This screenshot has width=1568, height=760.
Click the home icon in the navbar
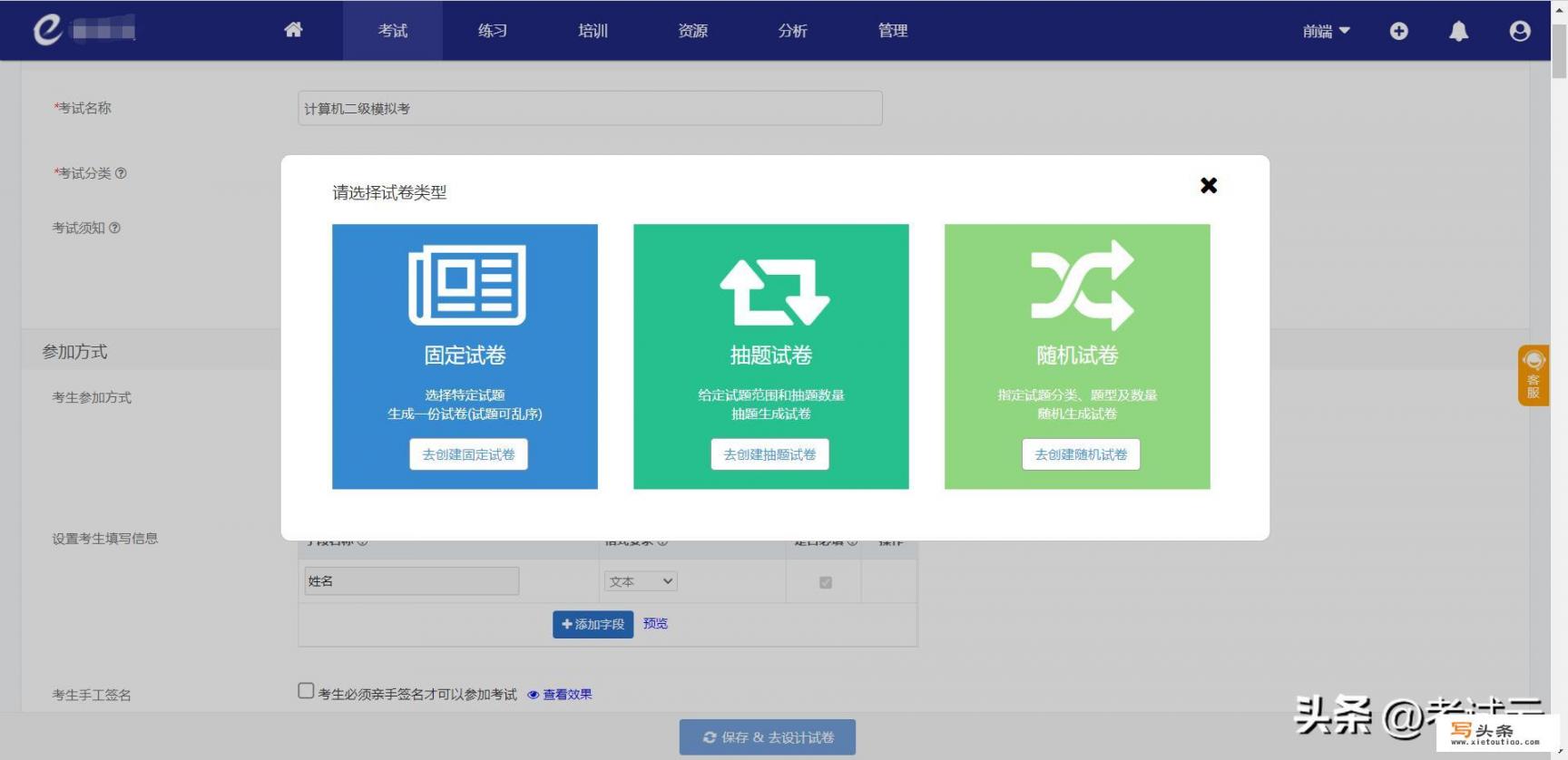coord(293,30)
